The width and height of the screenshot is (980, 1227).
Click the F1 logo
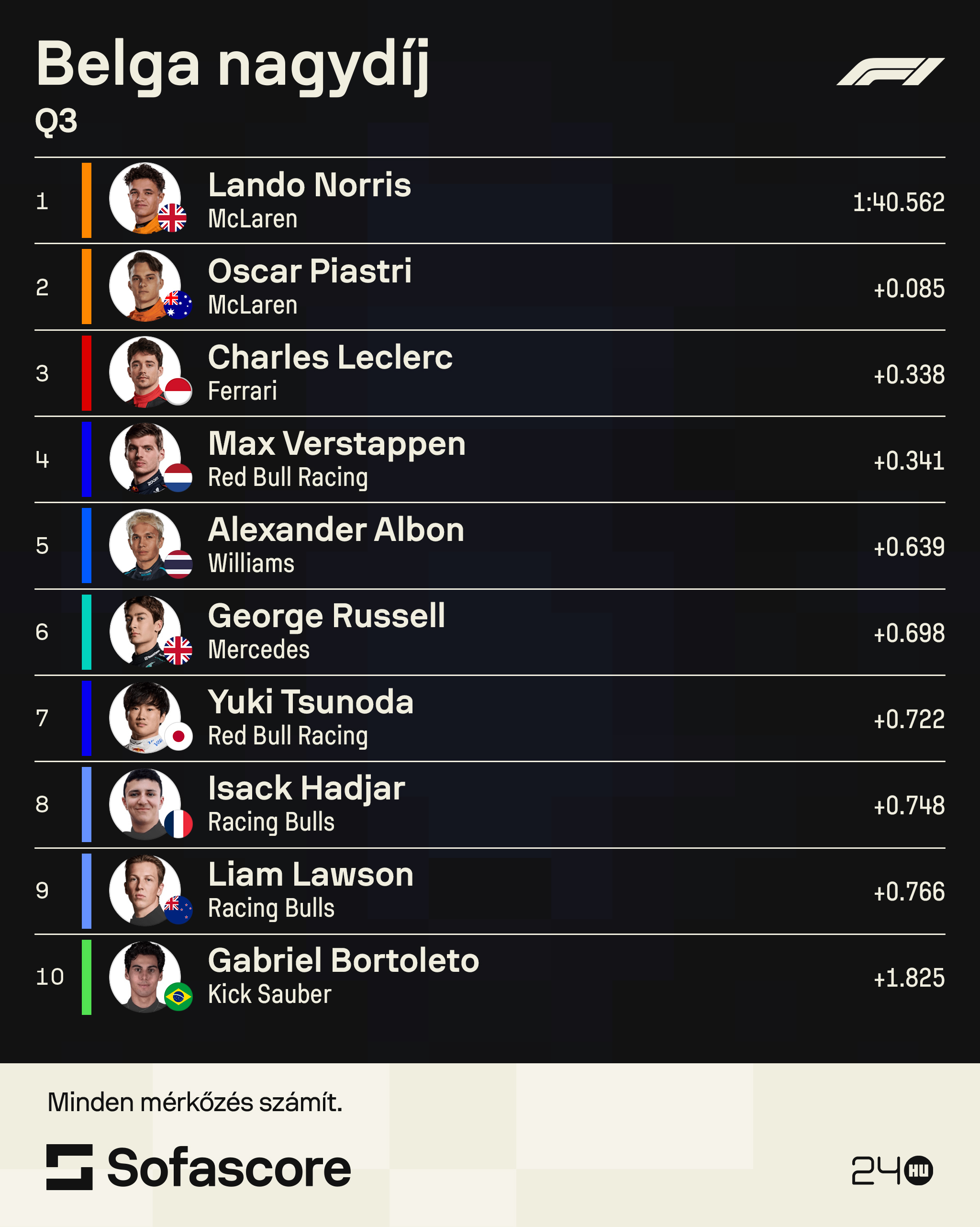click(x=890, y=71)
